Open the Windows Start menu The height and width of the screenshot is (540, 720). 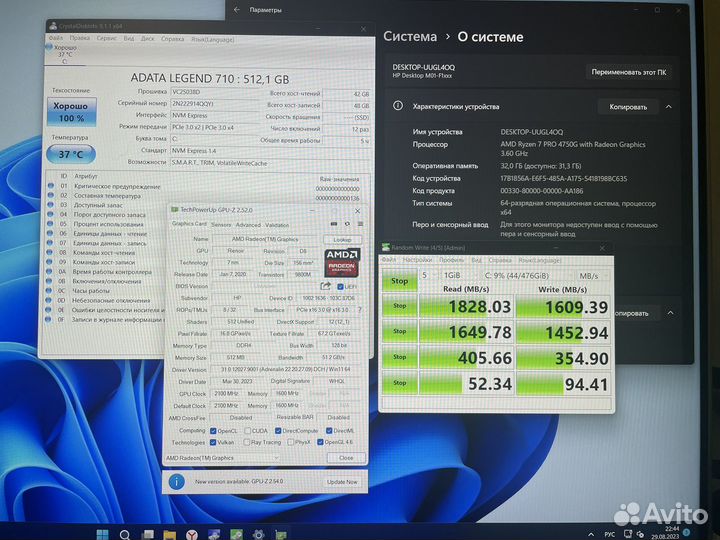(x=102, y=534)
